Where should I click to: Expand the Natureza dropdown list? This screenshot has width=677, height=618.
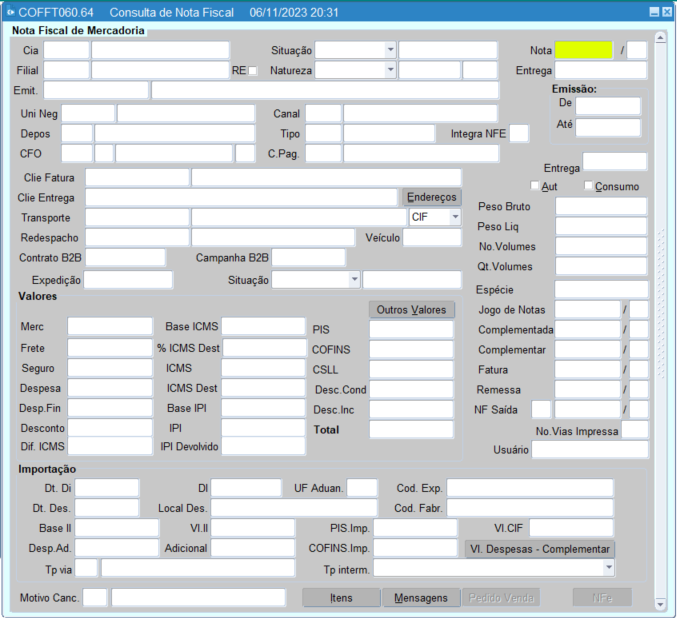pos(390,71)
